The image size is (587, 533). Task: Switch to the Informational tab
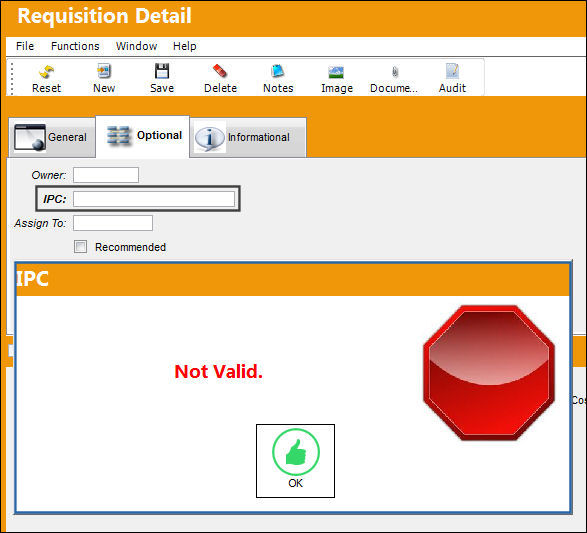[248, 137]
